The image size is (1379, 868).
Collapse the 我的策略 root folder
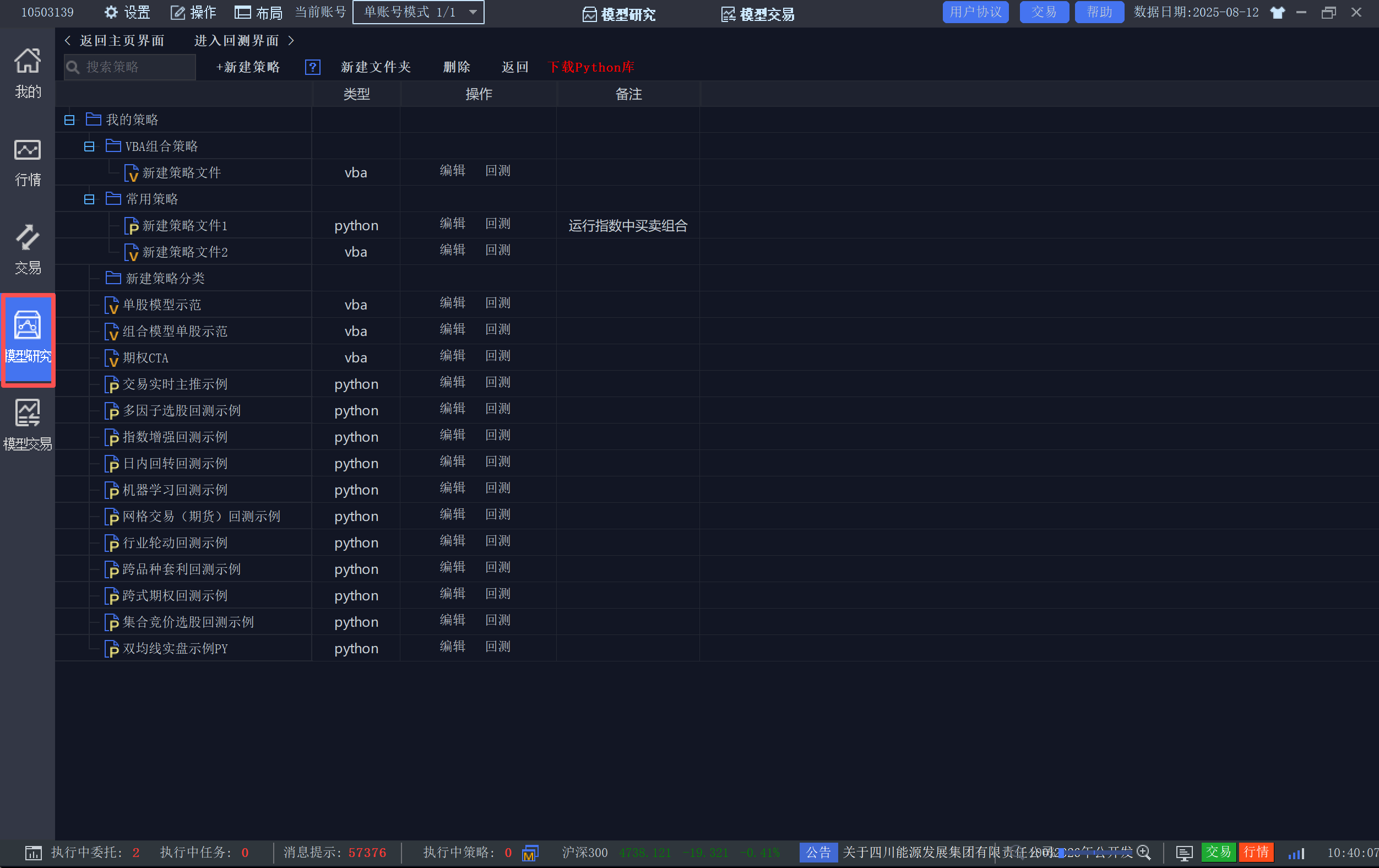point(70,120)
